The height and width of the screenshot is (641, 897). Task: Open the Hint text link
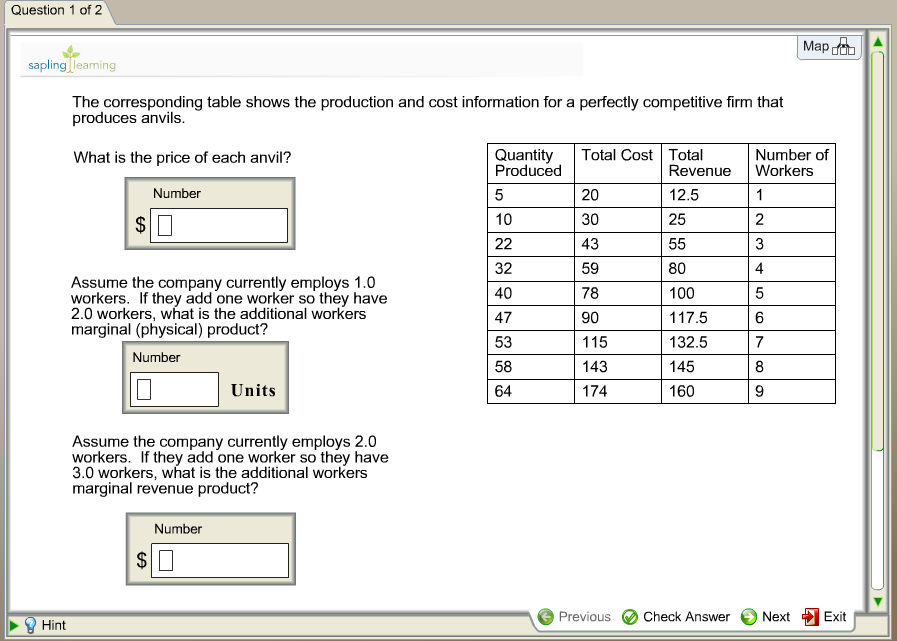[54, 625]
